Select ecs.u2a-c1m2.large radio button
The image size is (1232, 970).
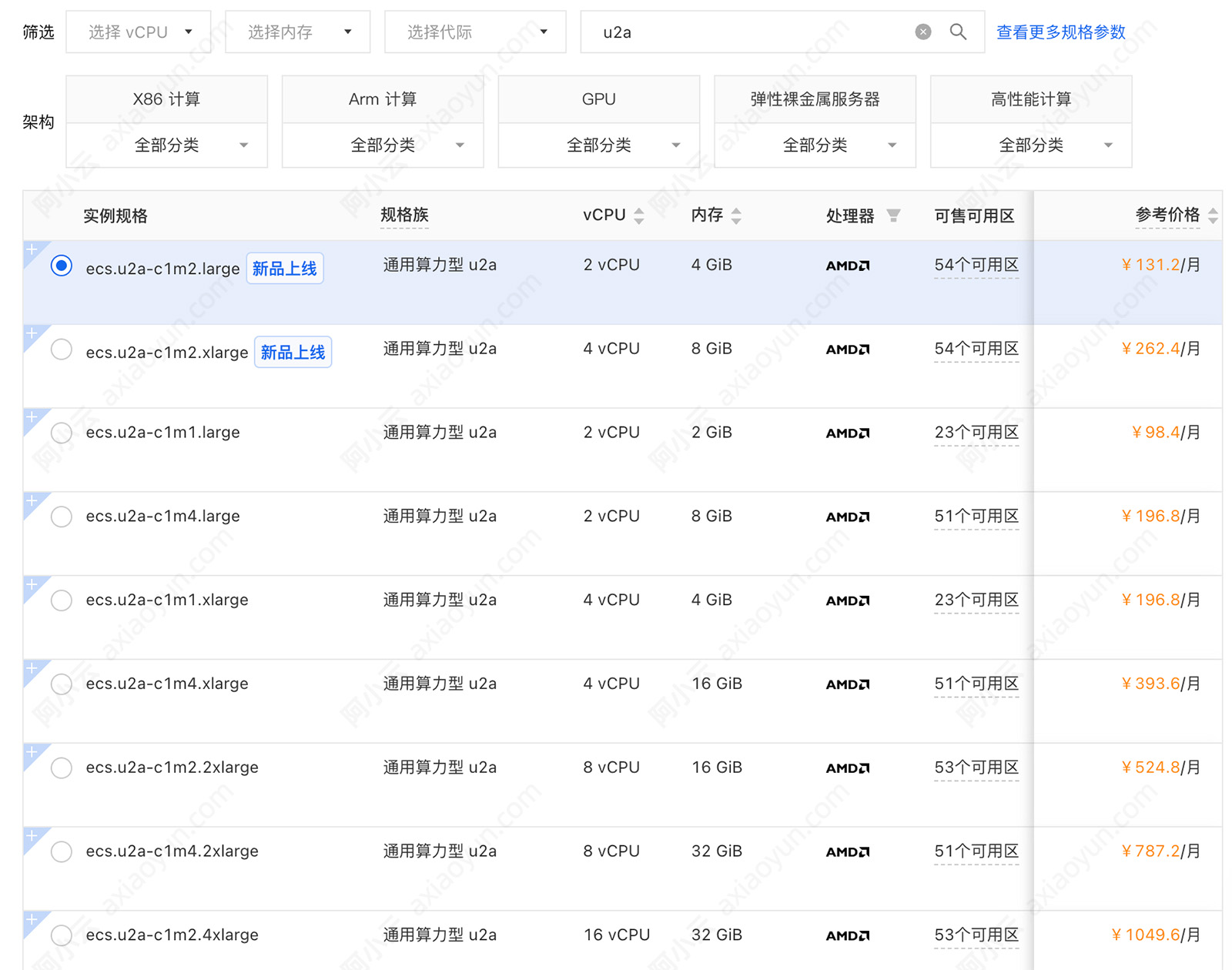(62, 266)
